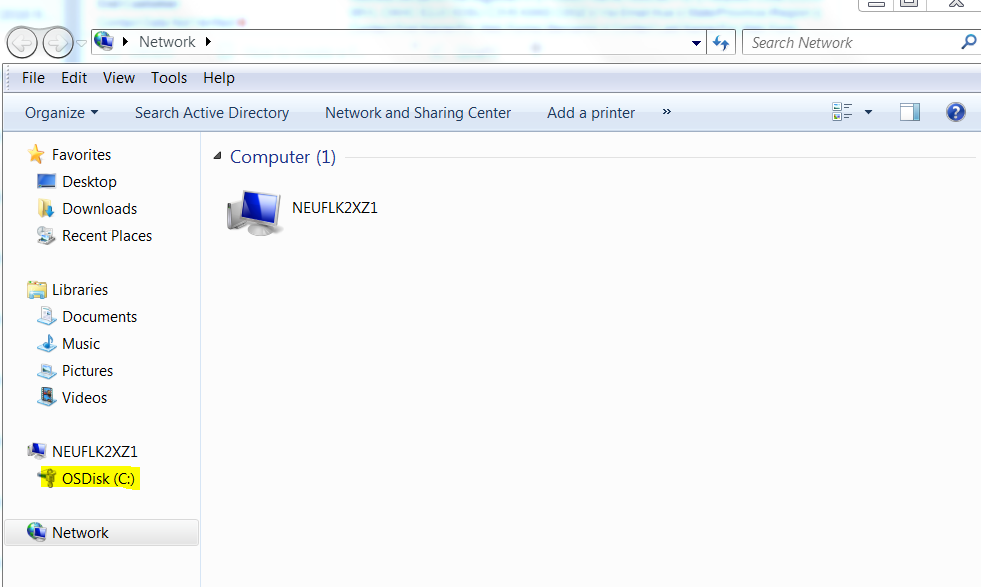This screenshot has width=981, height=587.
Task: Click the Documents library icon
Action: tap(46, 316)
